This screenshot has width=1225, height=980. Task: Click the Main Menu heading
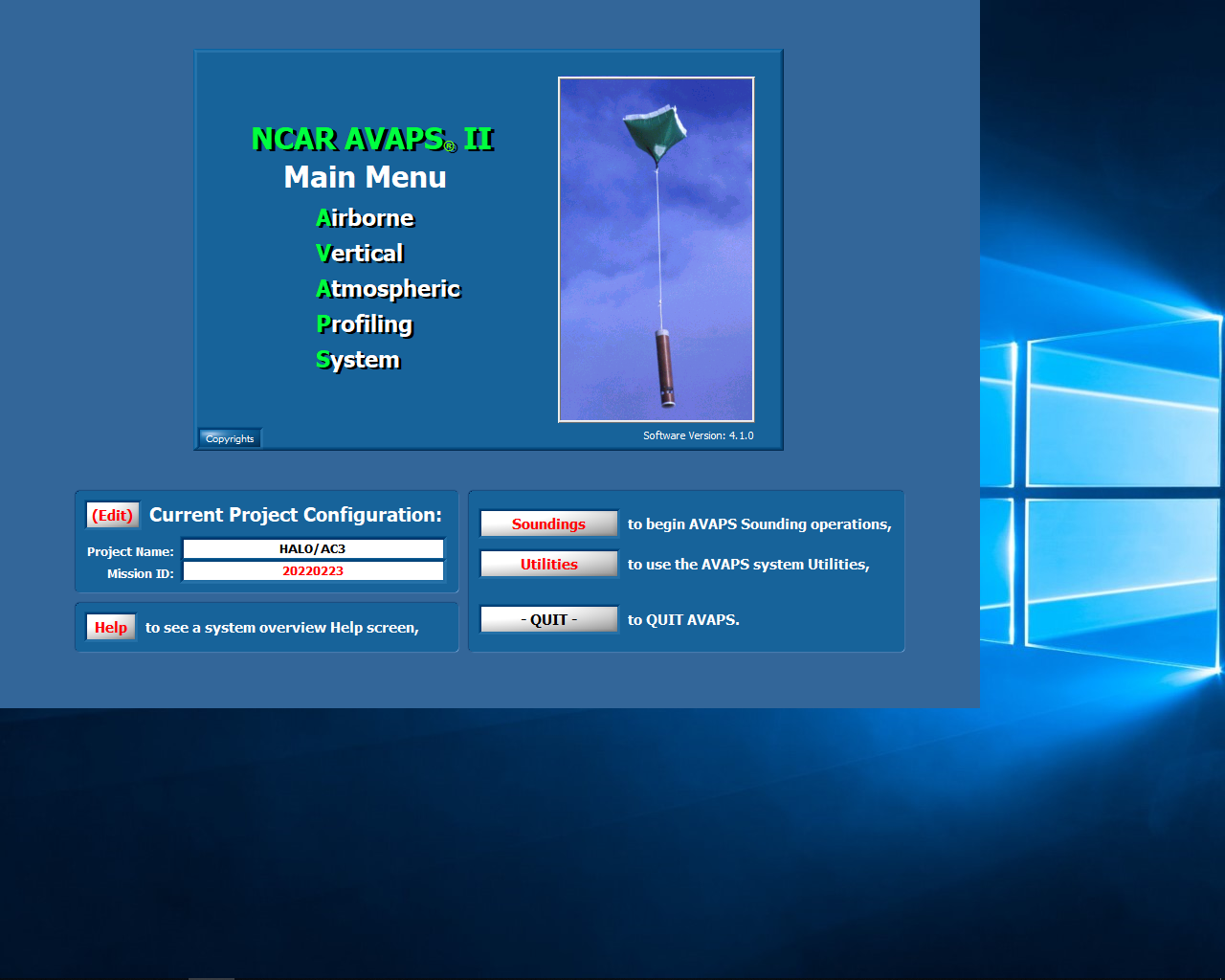(366, 177)
